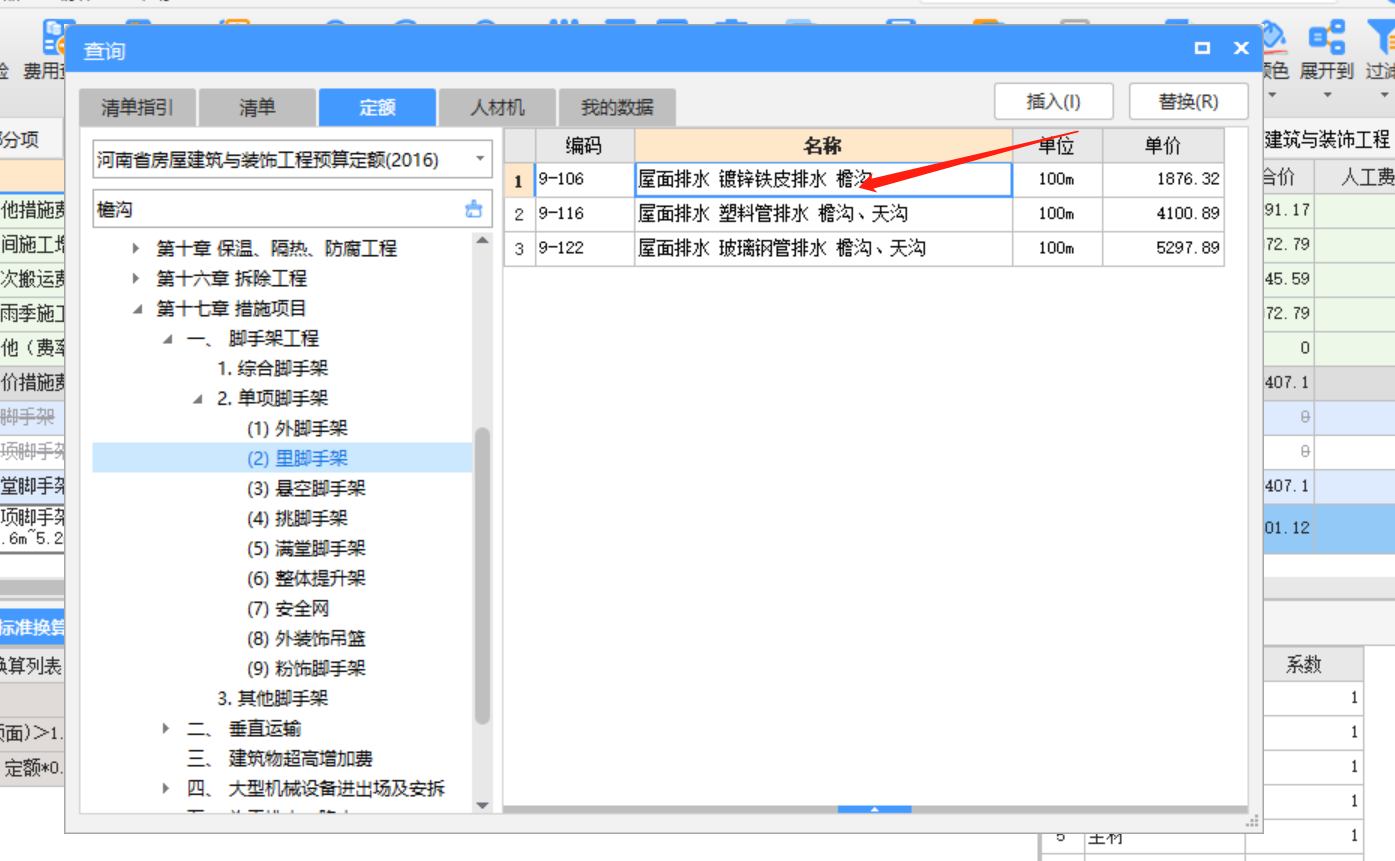
Task: Select code cell 9-106
Action: pos(584,180)
